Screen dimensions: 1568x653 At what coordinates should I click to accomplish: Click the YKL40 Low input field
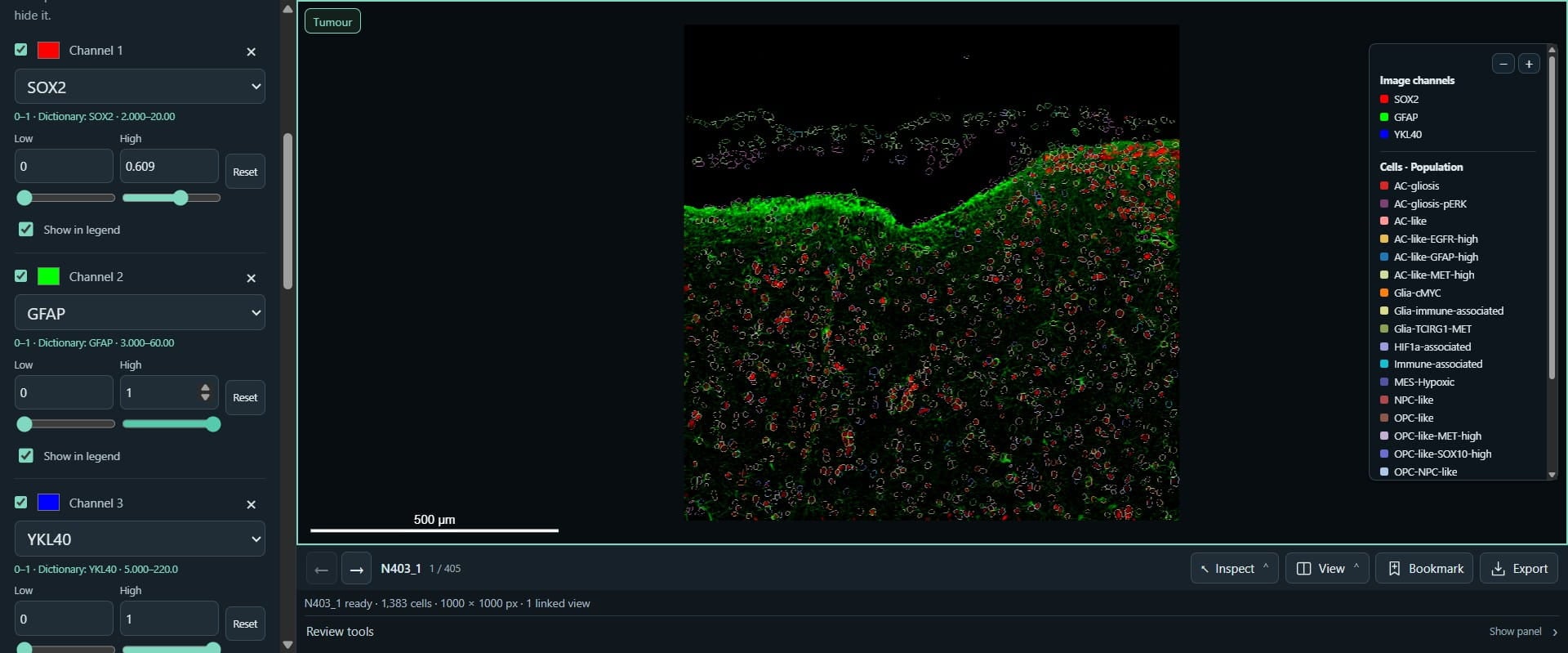point(64,619)
